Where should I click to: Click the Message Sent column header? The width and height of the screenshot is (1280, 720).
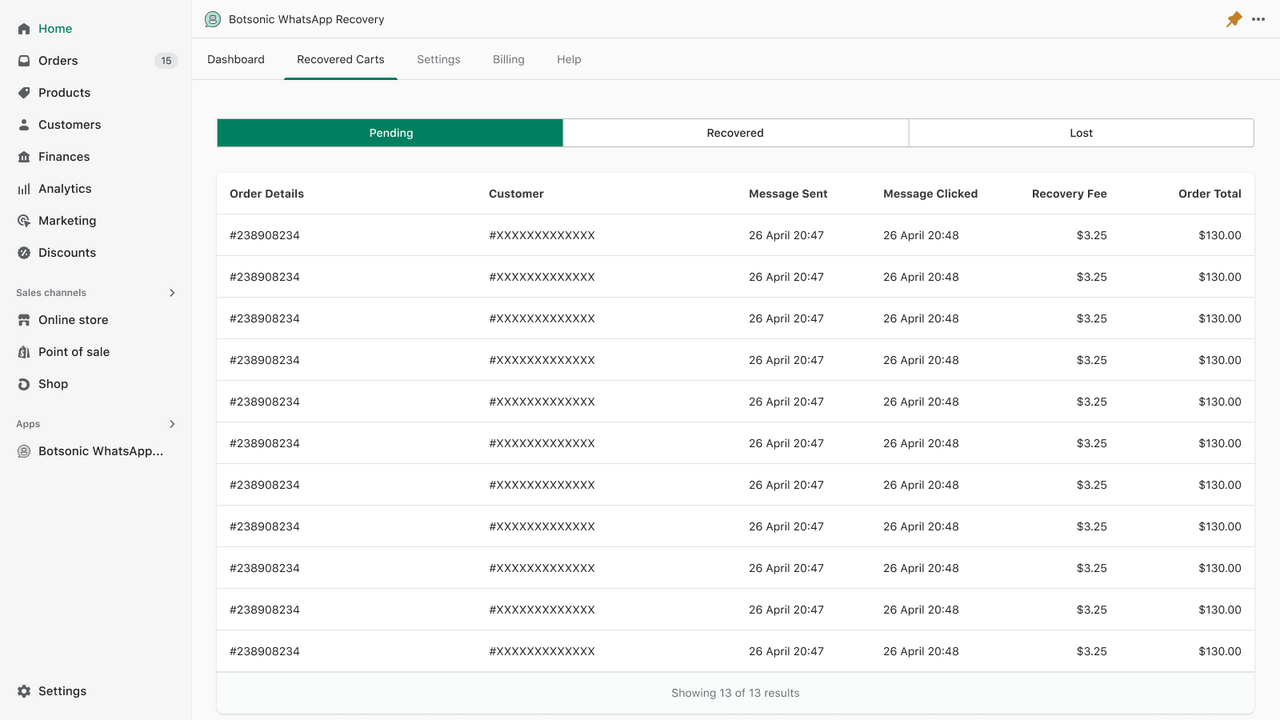788,194
